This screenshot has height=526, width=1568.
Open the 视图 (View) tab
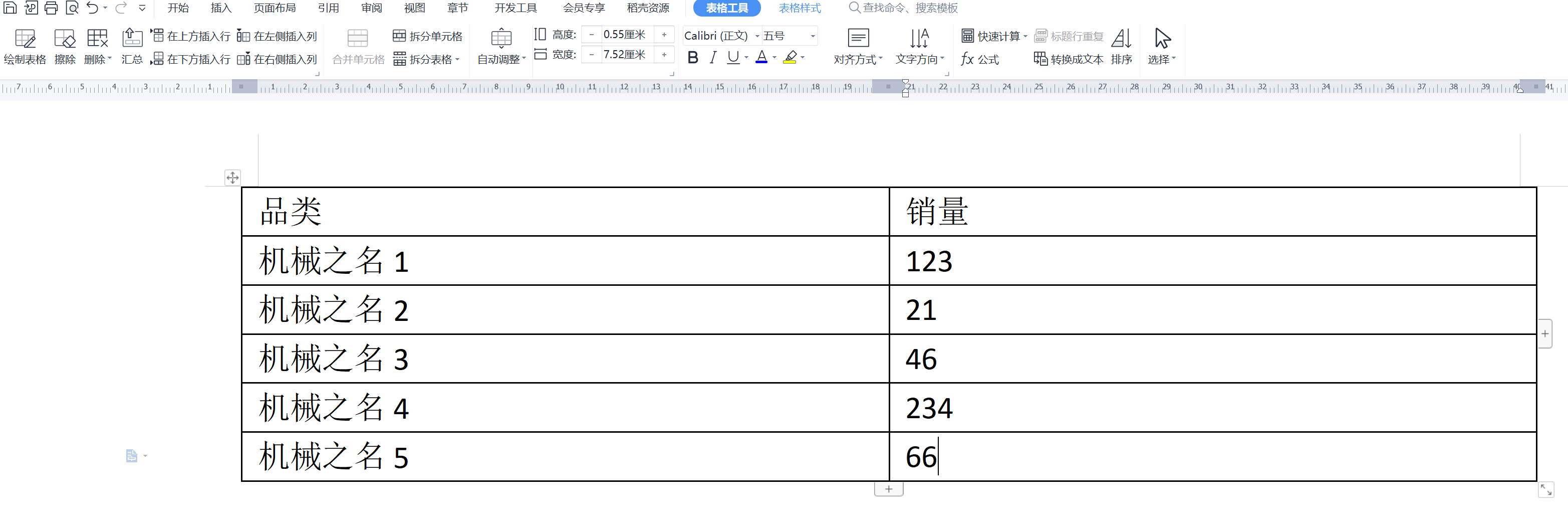[x=414, y=8]
